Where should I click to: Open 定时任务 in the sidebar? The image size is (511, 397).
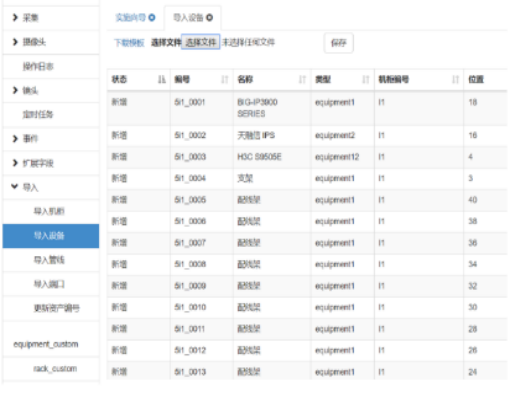(x=38, y=115)
